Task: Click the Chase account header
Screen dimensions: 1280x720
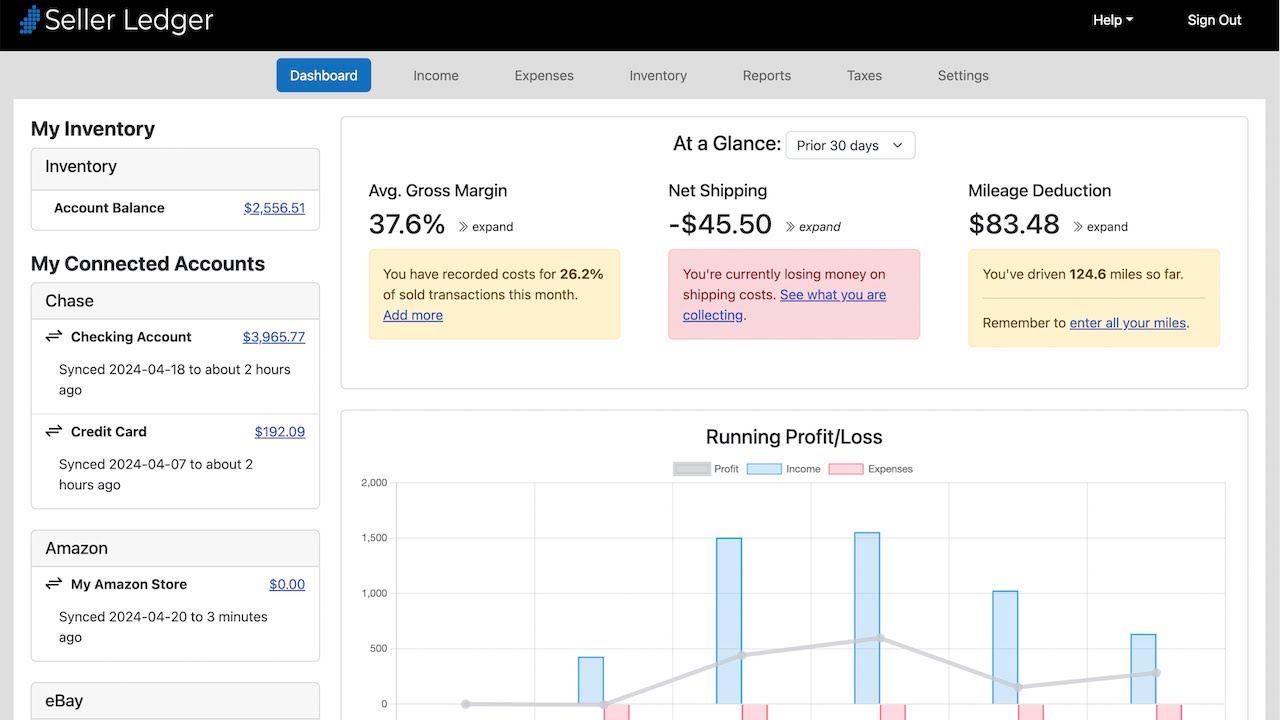Action: tap(175, 301)
